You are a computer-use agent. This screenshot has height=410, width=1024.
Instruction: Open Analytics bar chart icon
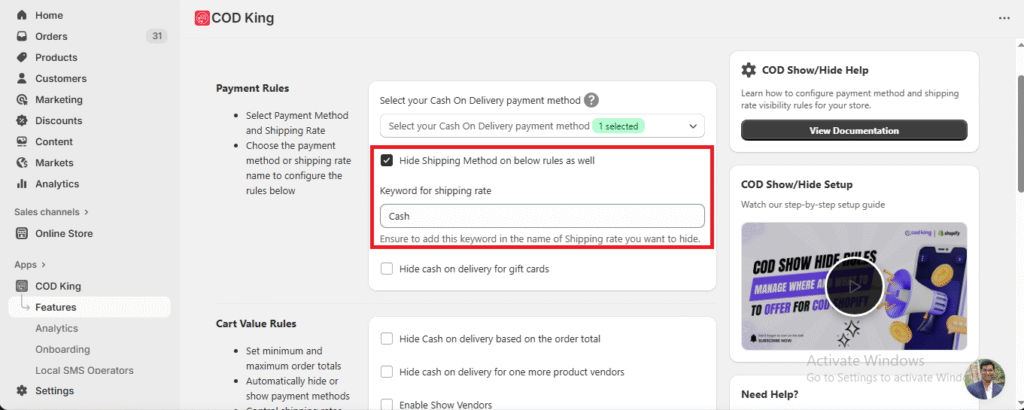point(22,183)
